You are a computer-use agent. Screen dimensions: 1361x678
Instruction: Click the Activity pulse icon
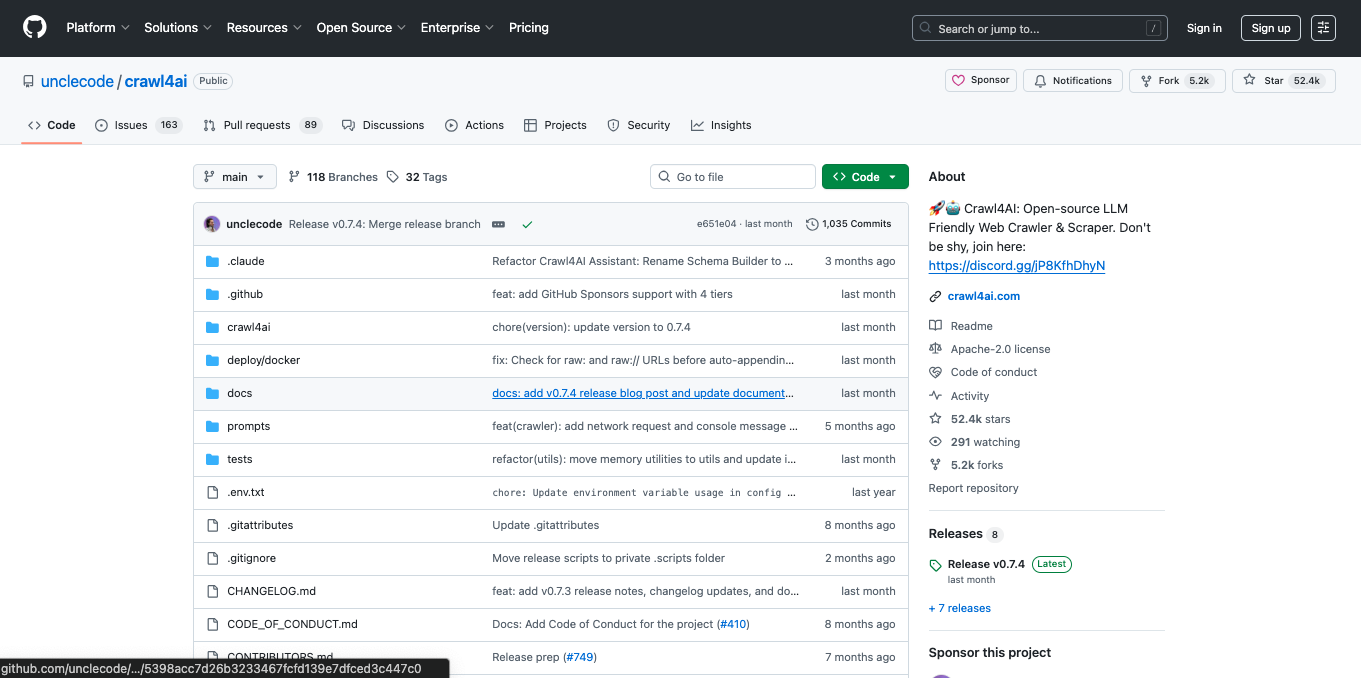[x=935, y=396]
